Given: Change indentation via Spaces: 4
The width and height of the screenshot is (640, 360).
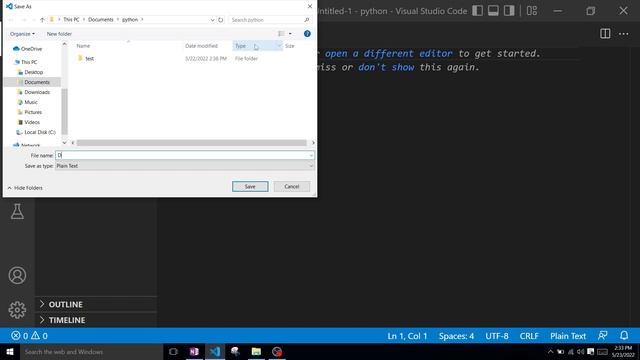Looking at the screenshot, I should 456,336.
